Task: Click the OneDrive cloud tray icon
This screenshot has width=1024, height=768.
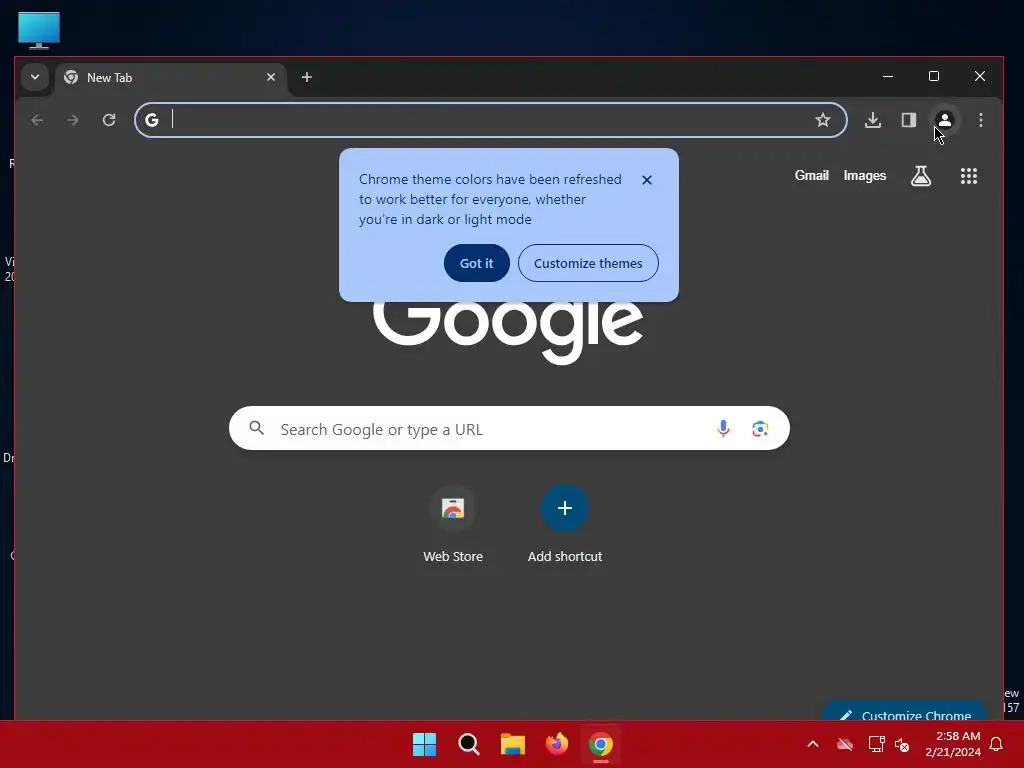Action: pos(845,744)
